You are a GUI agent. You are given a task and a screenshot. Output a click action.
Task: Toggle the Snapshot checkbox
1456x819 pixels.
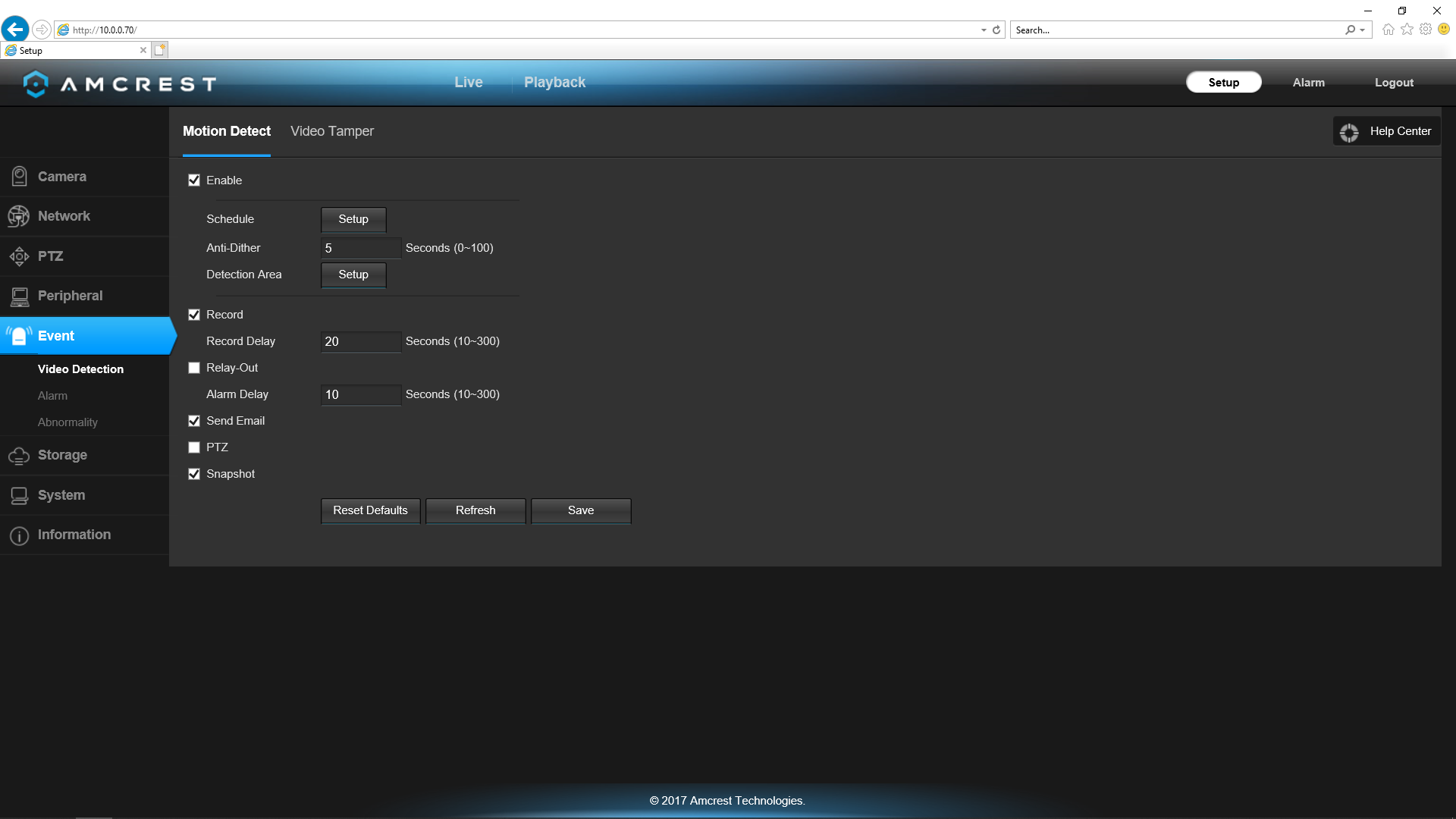(x=194, y=474)
